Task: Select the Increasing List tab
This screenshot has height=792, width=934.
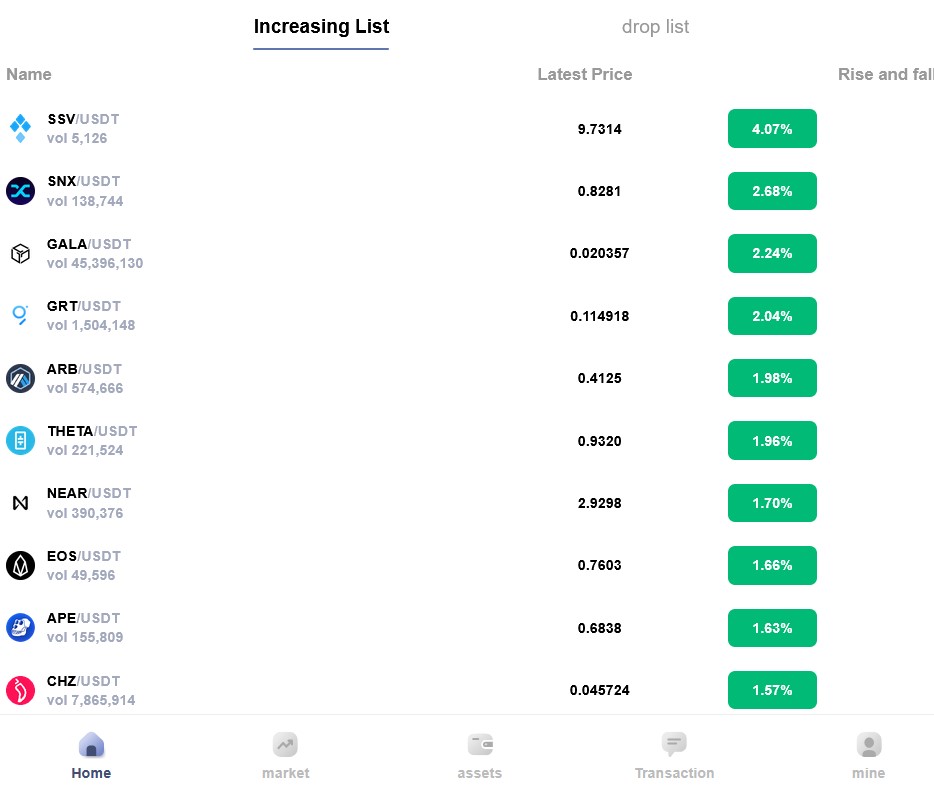Action: pyautogui.click(x=321, y=27)
